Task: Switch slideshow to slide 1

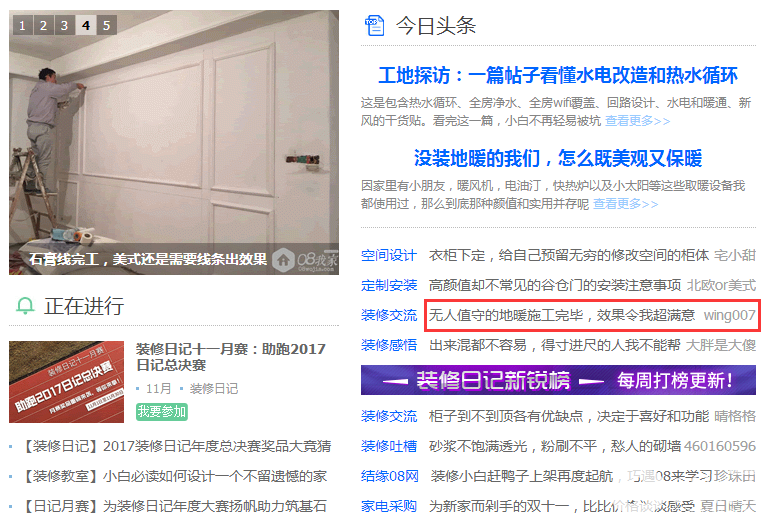Action: [23, 25]
